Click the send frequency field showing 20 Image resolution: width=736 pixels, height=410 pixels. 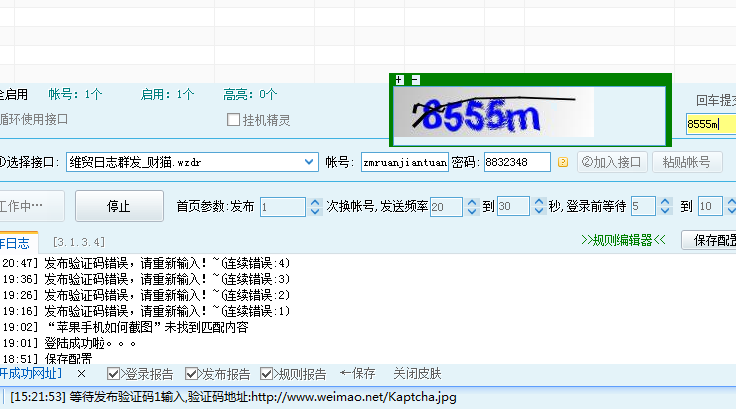(446, 207)
